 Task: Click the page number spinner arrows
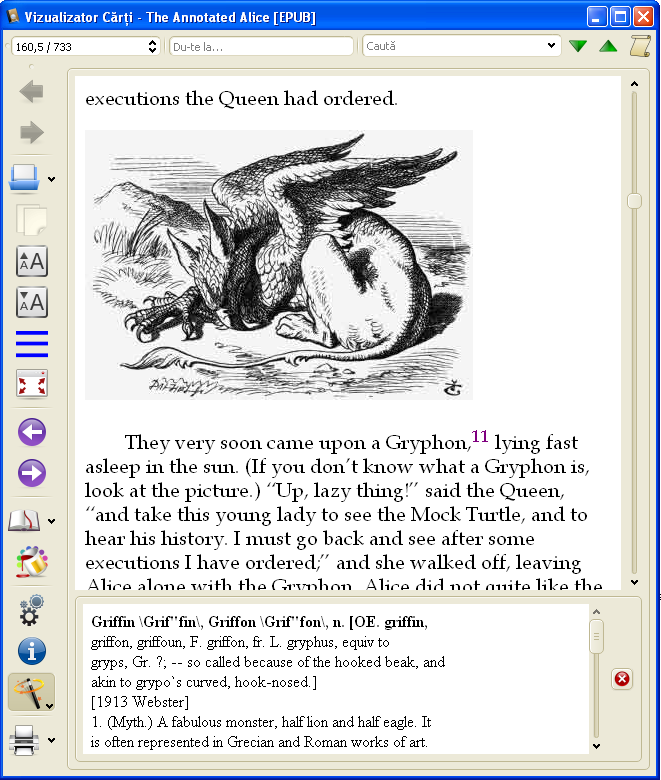point(152,46)
